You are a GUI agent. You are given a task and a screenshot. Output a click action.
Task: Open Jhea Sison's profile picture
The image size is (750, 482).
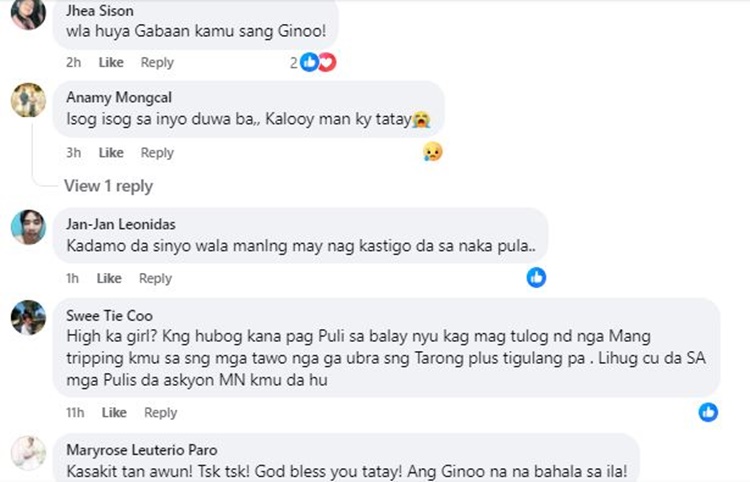[x=28, y=13]
